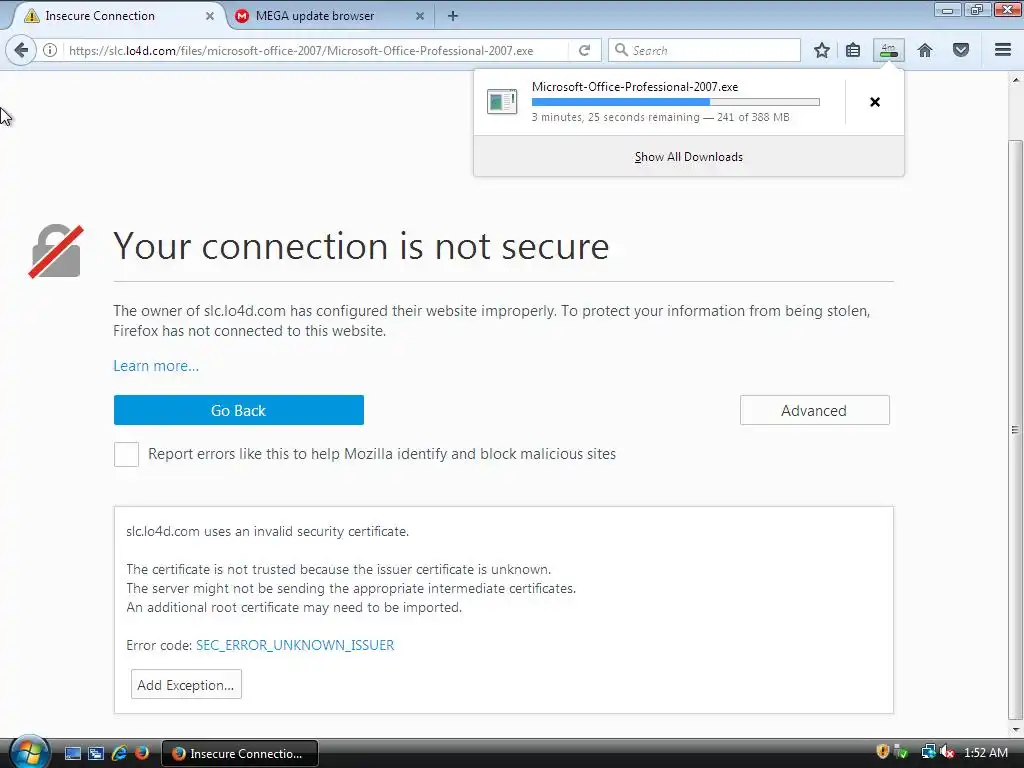Image resolution: width=1024 pixels, height=768 pixels.
Task: Reload the current page
Action: click(584, 50)
